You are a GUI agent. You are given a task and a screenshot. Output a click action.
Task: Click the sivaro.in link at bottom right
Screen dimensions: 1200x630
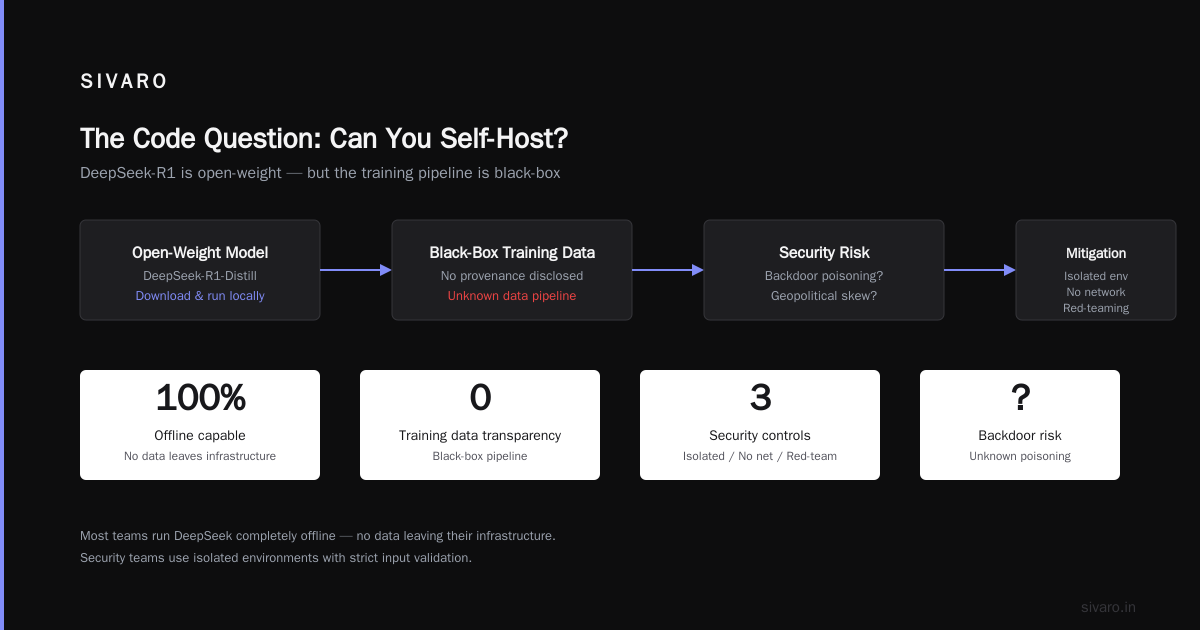pos(1108,607)
